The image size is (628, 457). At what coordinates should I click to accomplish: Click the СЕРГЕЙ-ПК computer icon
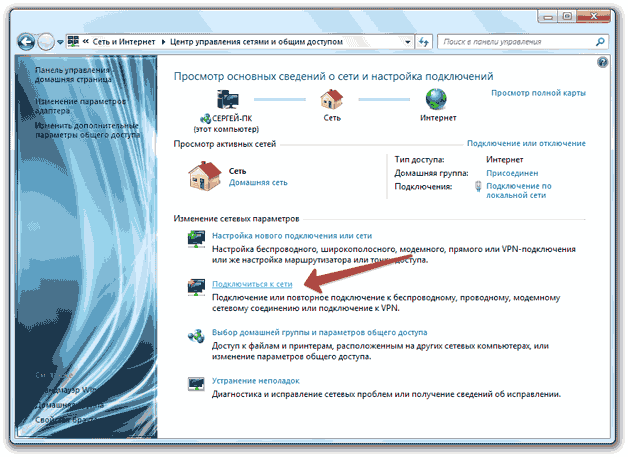point(227,99)
